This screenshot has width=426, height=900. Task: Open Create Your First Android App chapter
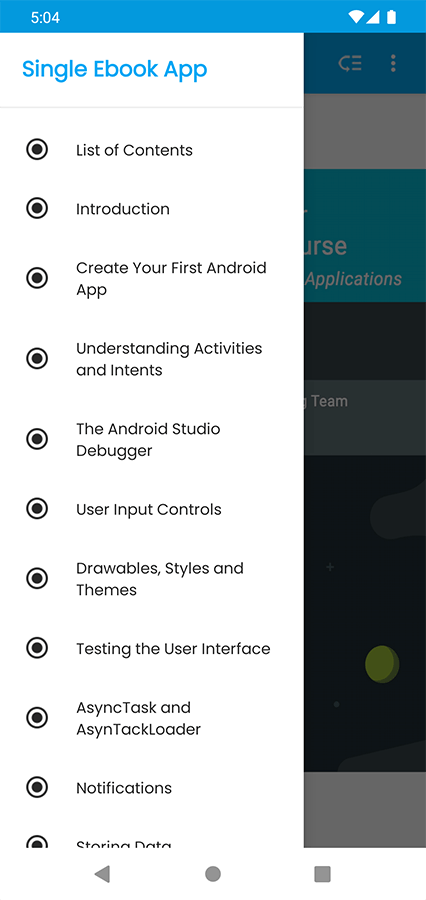click(x=152, y=278)
